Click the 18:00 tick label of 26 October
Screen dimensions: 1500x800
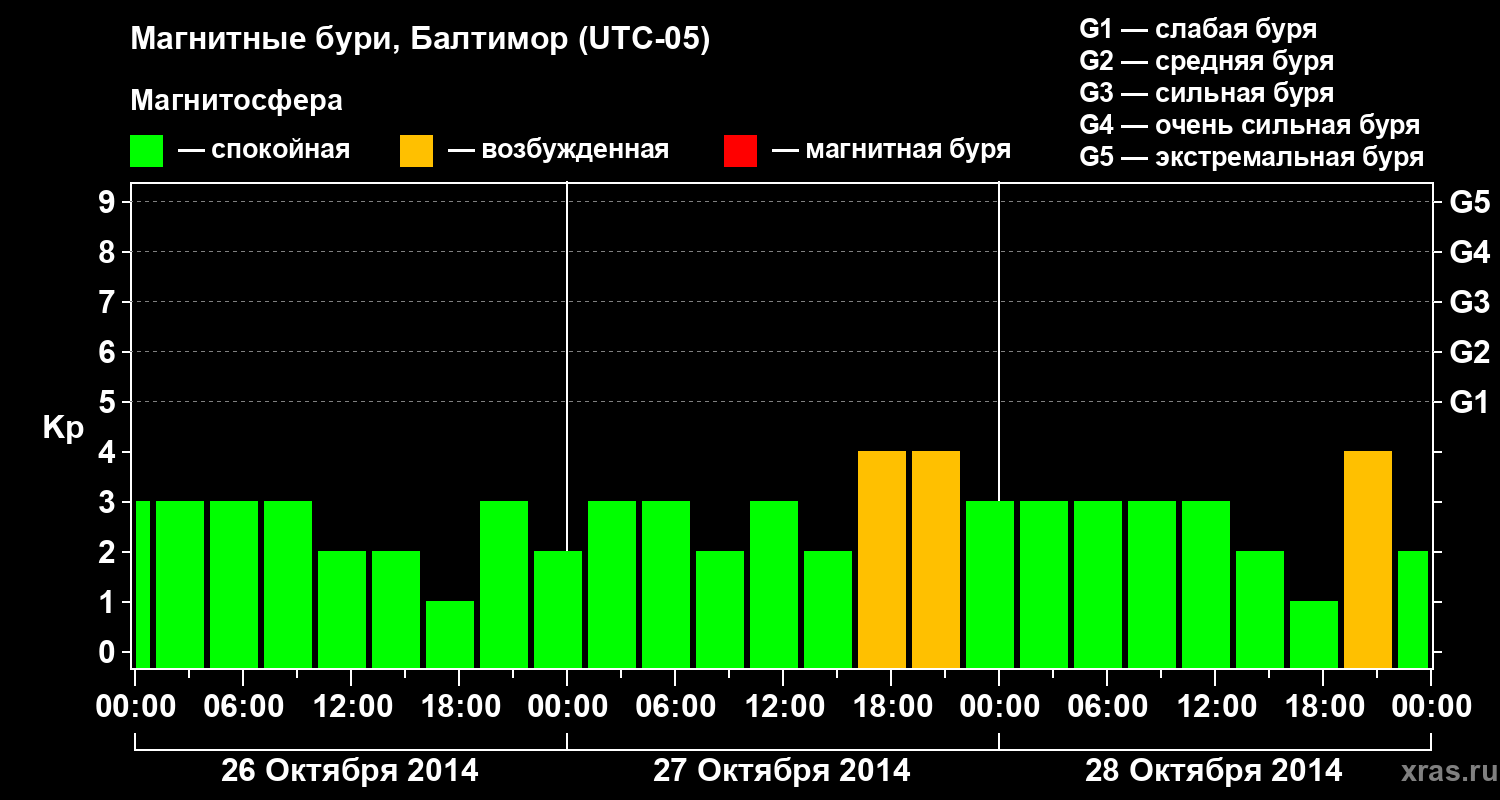459,706
